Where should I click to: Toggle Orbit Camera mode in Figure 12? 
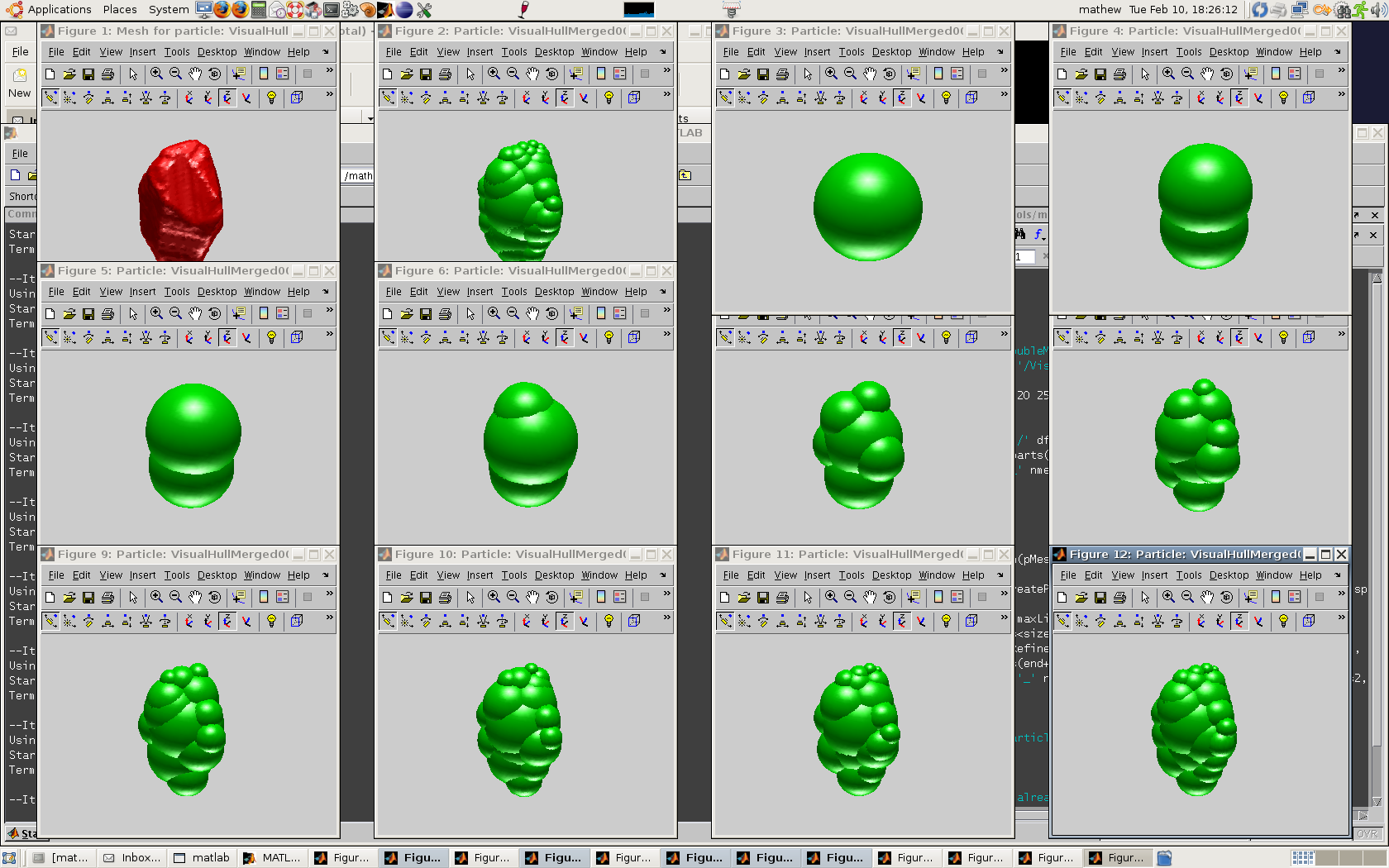pyautogui.click(x=1062, y=621)
